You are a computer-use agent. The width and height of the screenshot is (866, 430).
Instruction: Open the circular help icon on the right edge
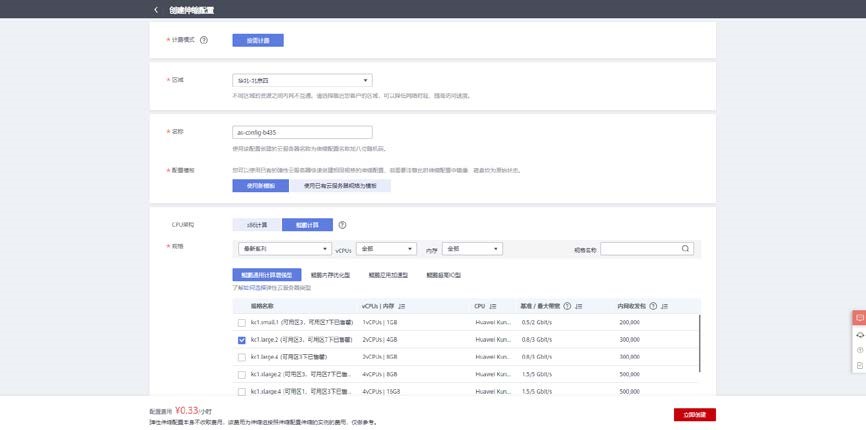[859, 350]
